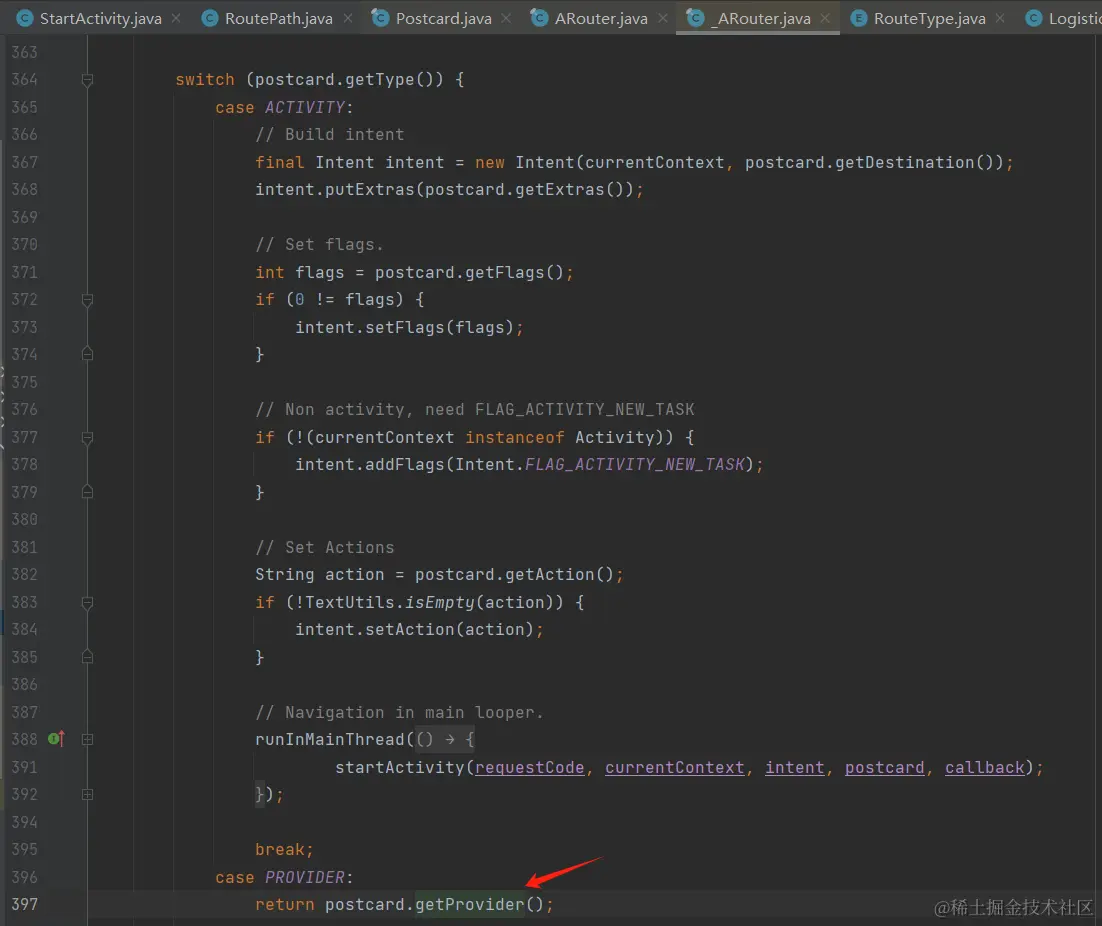Click line number 397 in gutter
The height and width of the screenshot is (926, 1102).
[25, 904]
